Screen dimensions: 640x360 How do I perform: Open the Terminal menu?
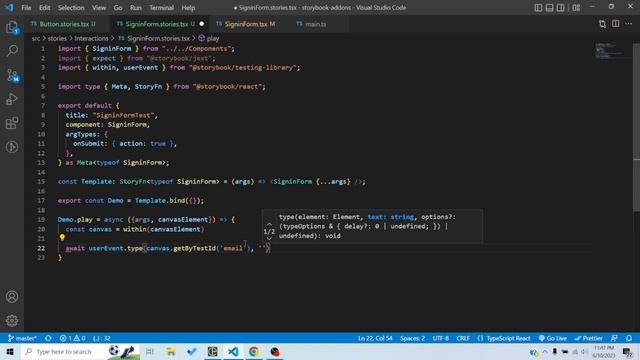tap(161, 8)
